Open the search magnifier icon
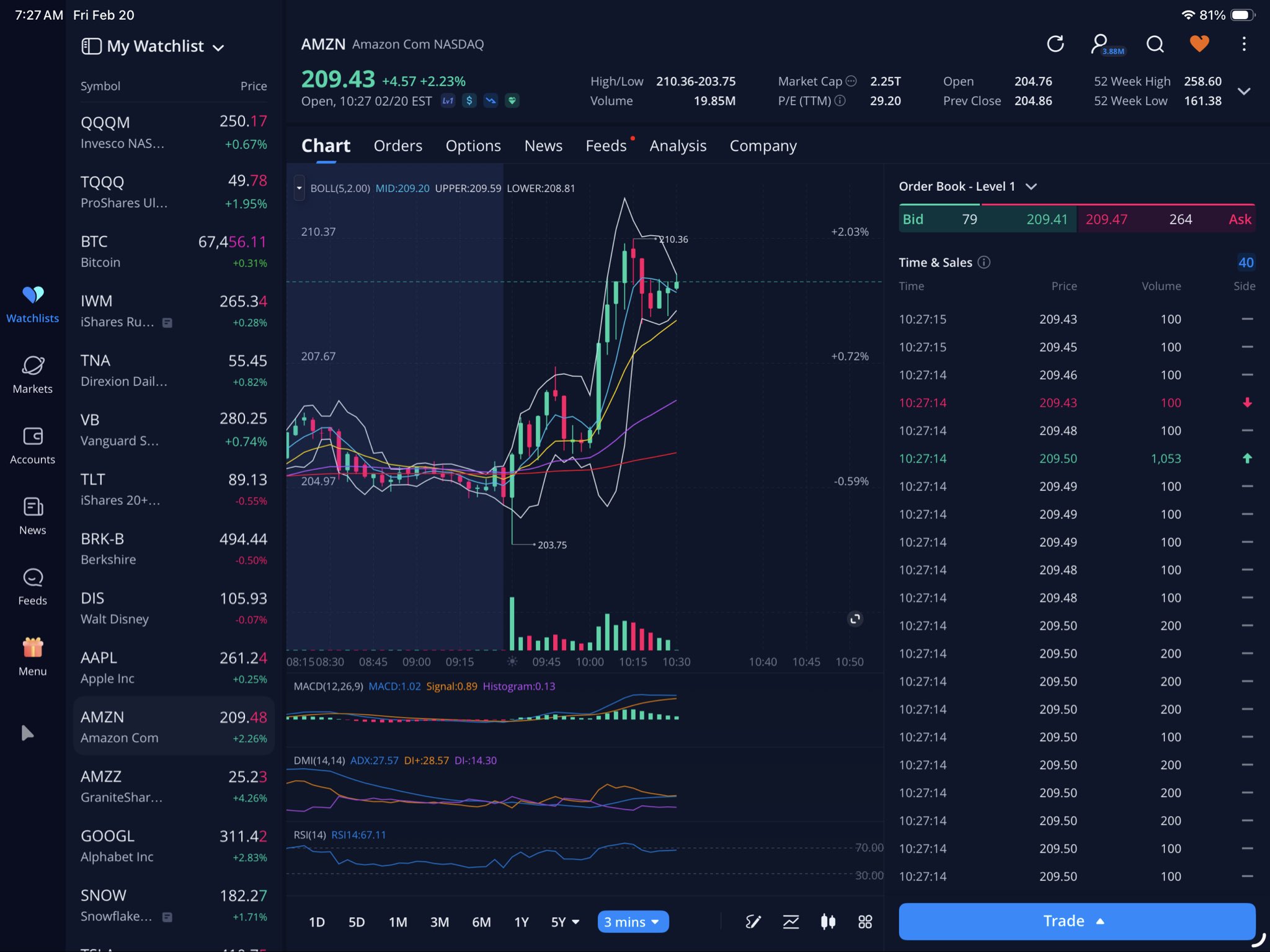The height and width of the screenshot is (952, 1270). point(1155,44)
